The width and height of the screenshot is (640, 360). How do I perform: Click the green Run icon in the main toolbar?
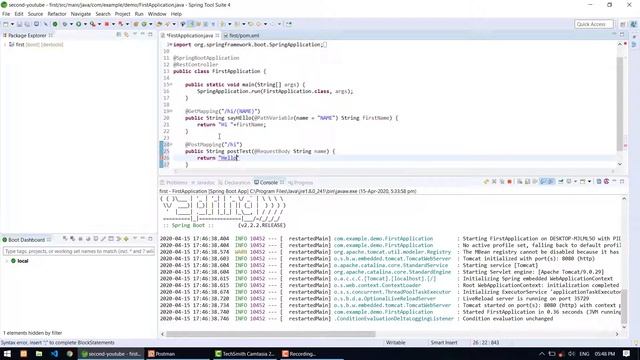pyautogui.click(x=78, y=24)
